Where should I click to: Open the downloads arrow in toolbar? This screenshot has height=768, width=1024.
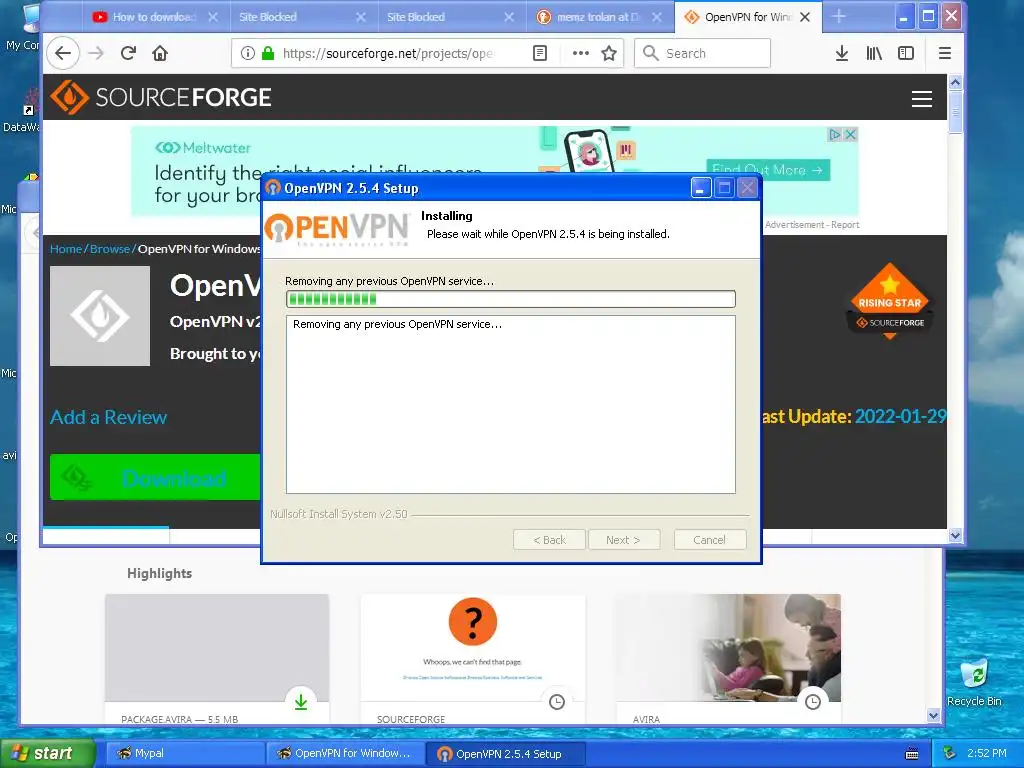tap(842, 53)
